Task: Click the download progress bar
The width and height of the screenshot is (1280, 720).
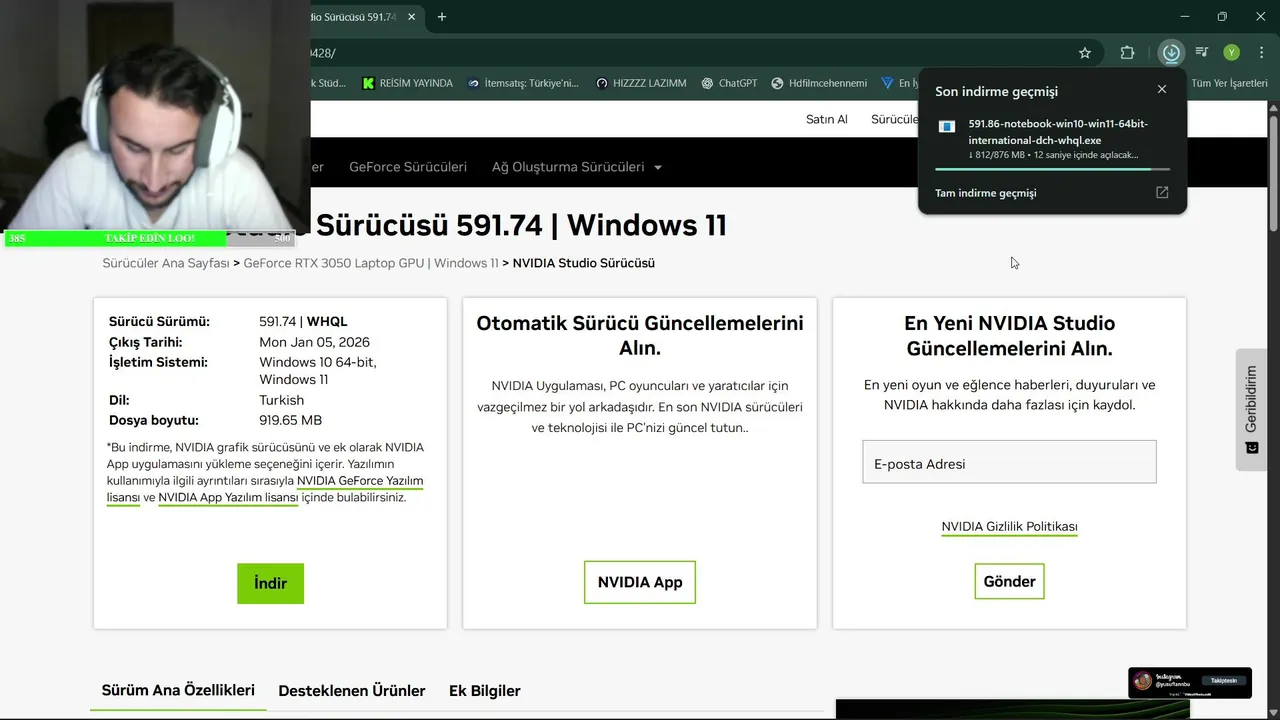Action: point(1051,170)
